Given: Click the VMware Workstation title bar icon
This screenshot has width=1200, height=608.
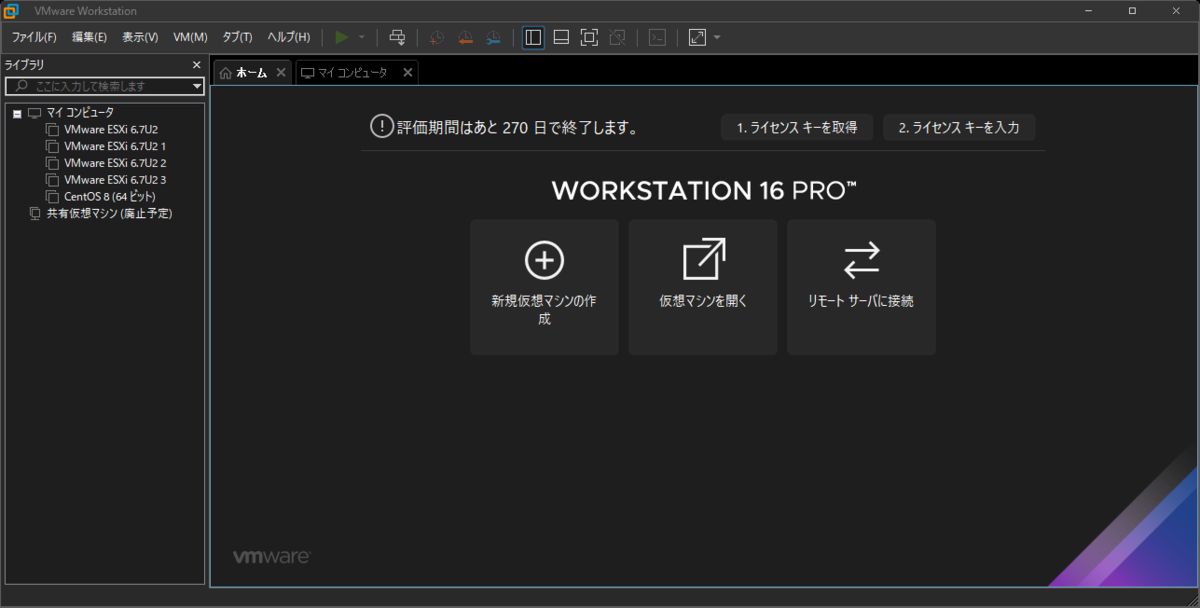Looking at the screenshot, I should 12,11.
